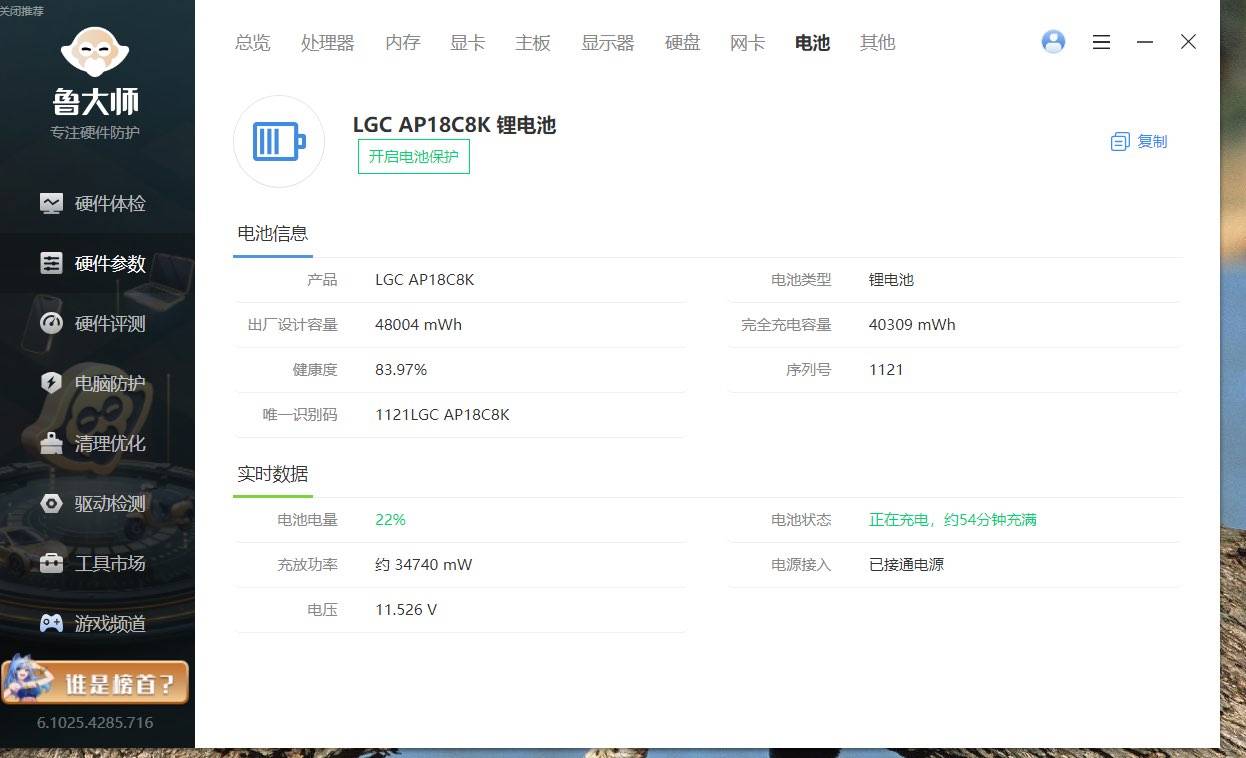1246x758 pixels.
Task: Click the 完全充电容量 label
Action: pos(786,325)
